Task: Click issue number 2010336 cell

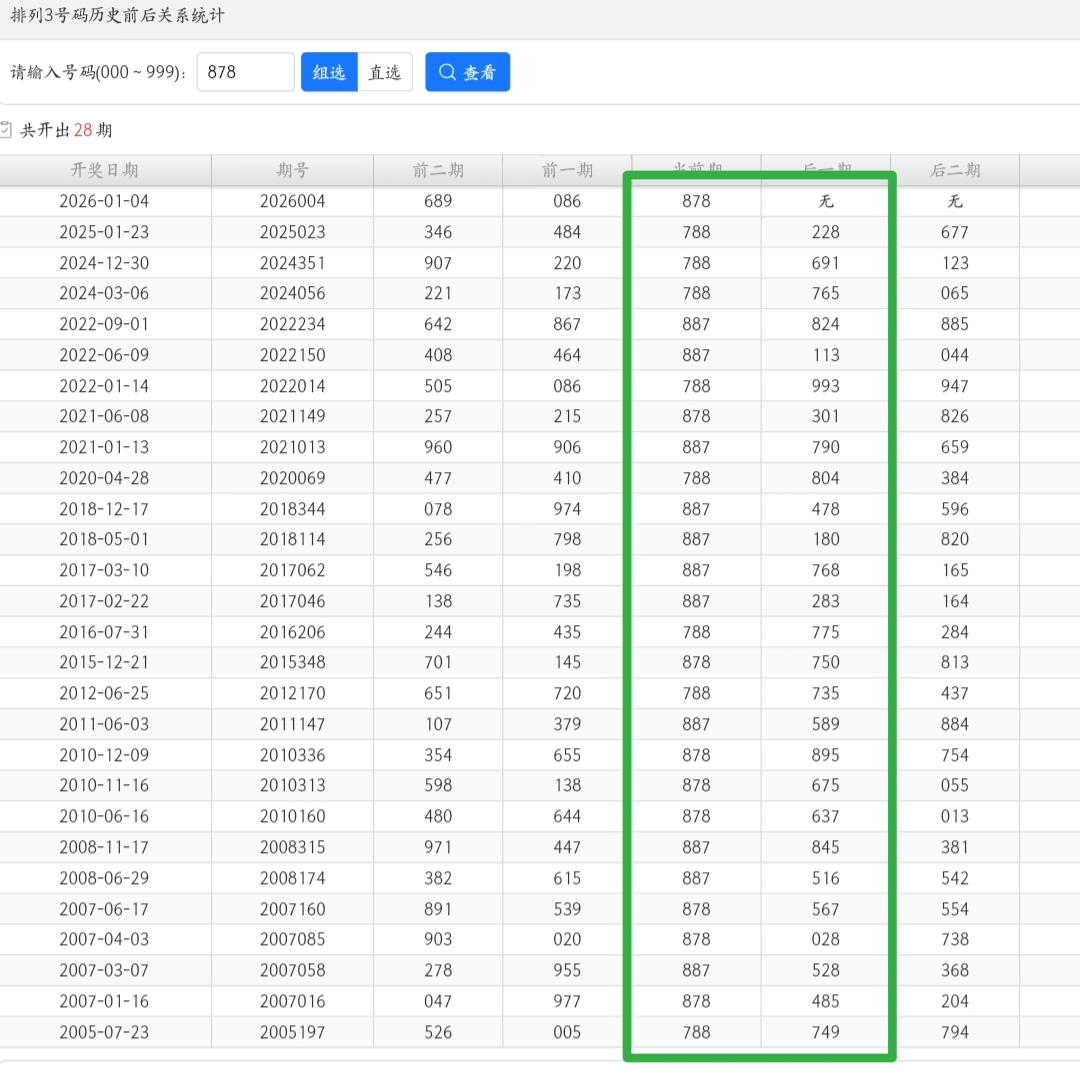Action: pyautogui.click(x=292, y=755)
